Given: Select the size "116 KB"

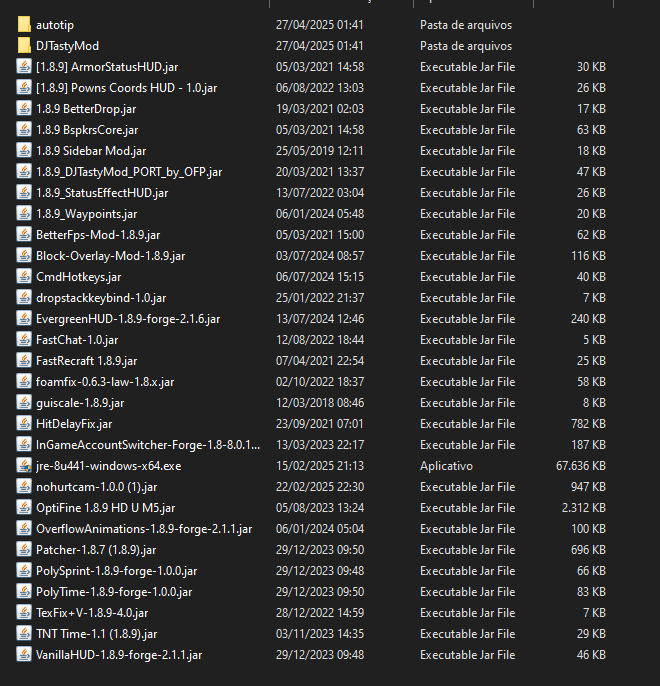Looking at the screenshot, I should click(588, 256).
